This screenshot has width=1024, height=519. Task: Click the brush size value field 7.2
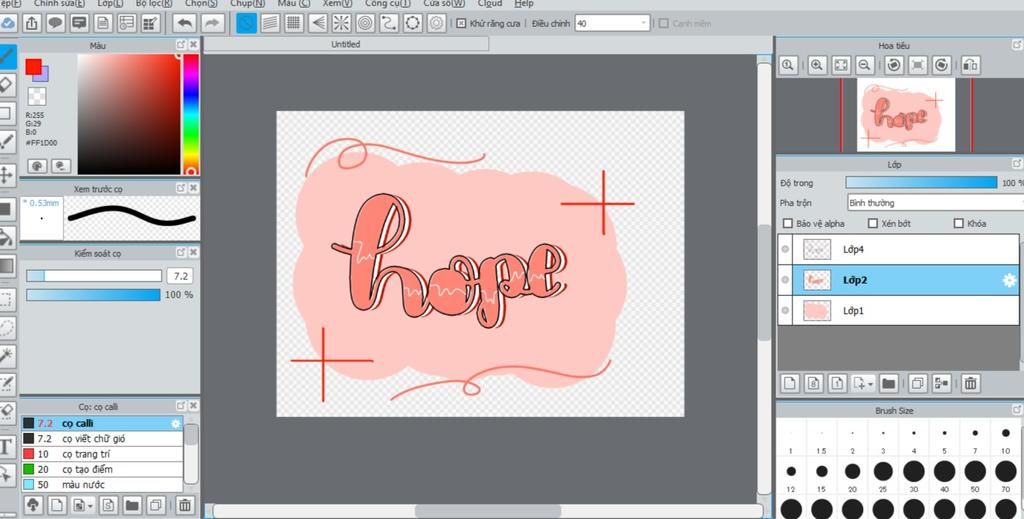pyautogui.click(x=181, y=276)
